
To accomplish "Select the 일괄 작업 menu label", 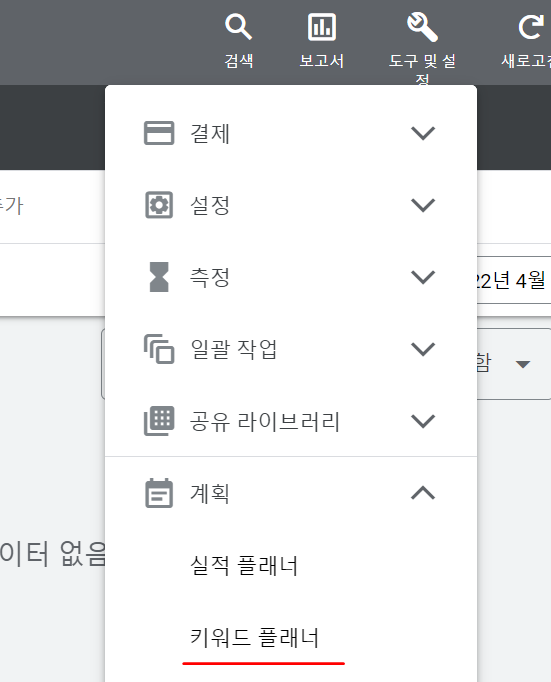I will [x=234, y=349].
